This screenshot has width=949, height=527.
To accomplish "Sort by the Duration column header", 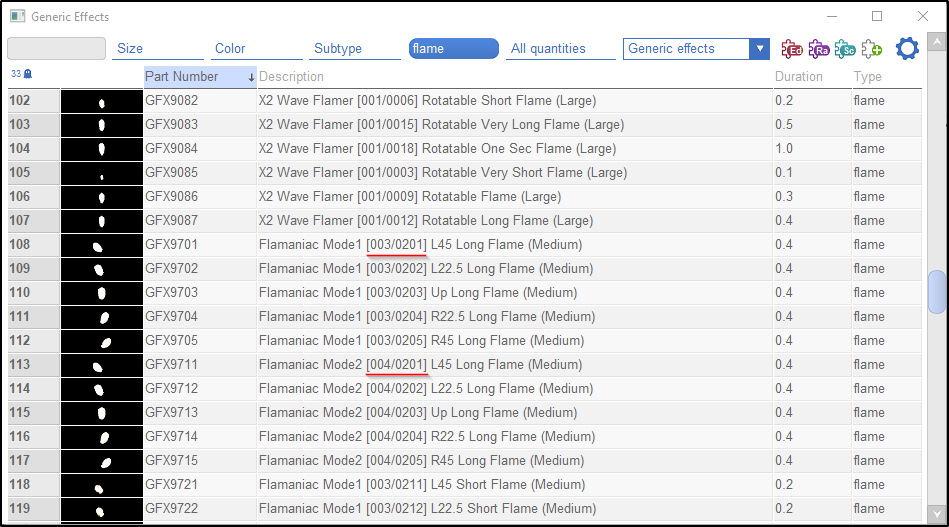I will 798,77.
